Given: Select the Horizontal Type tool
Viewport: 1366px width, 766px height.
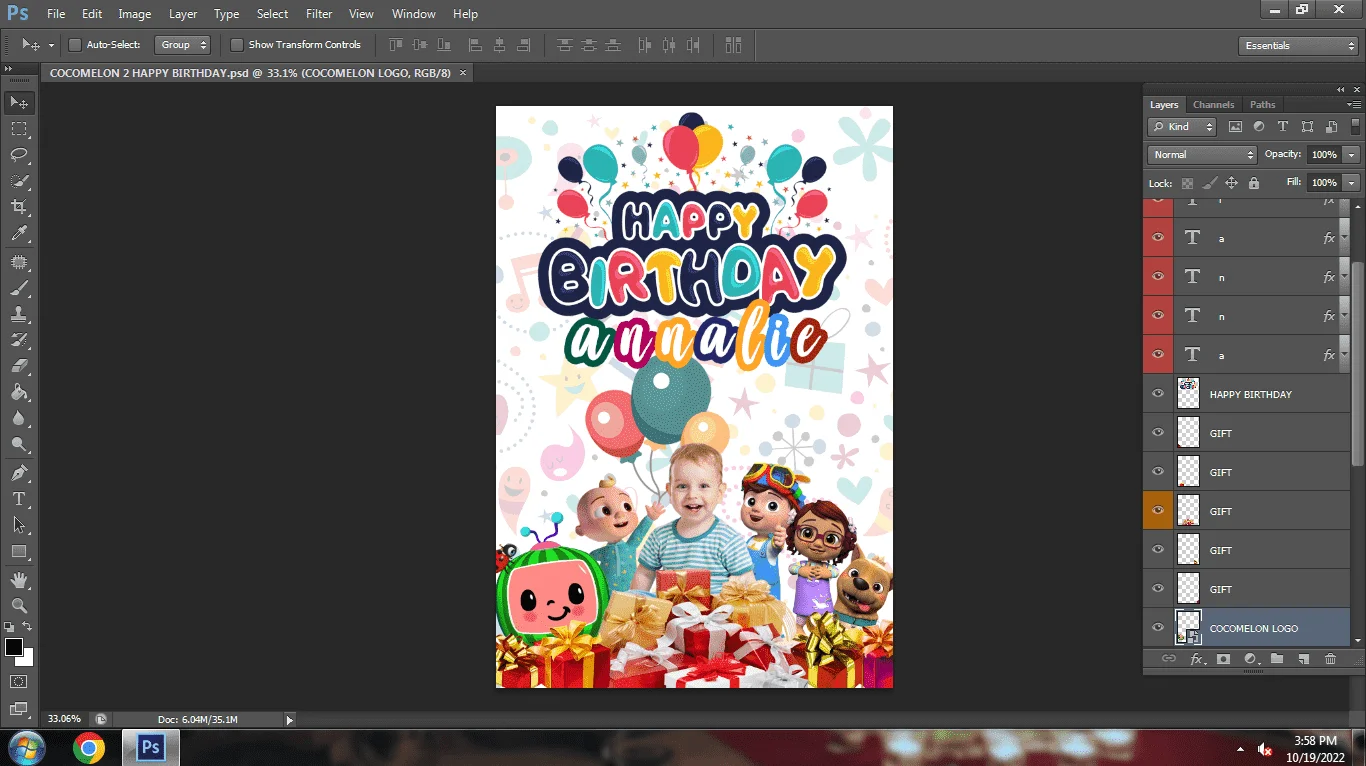Looking at the screenshot, I should (19, 499).
